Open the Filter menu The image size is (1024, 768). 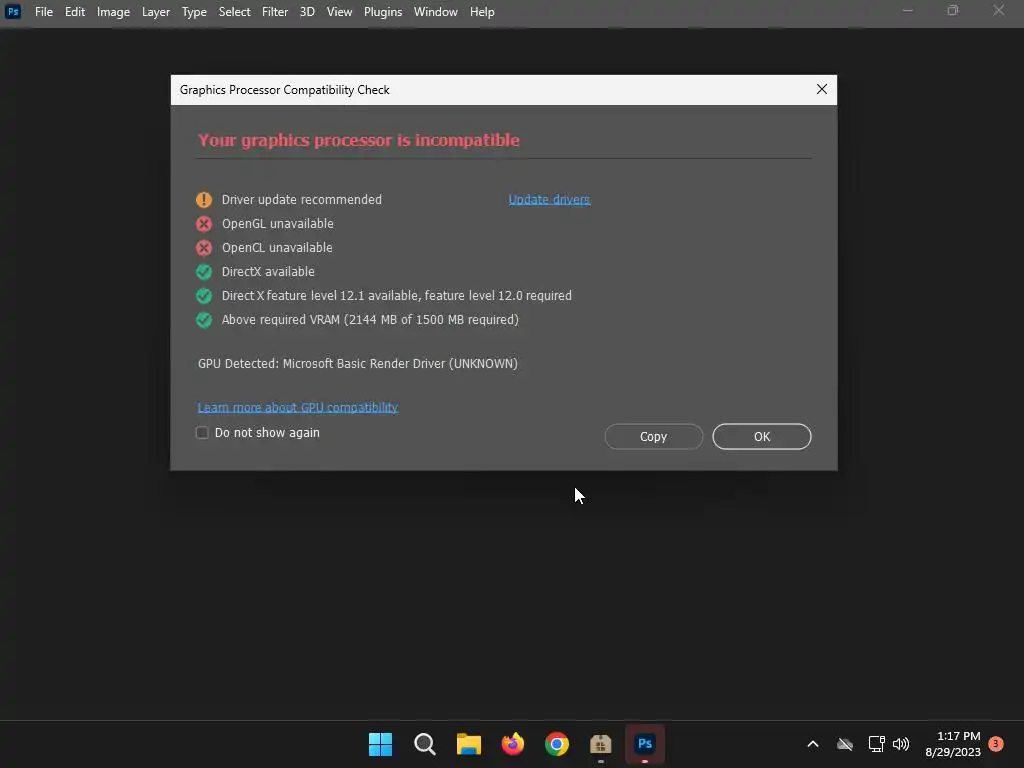coord(275,12)
